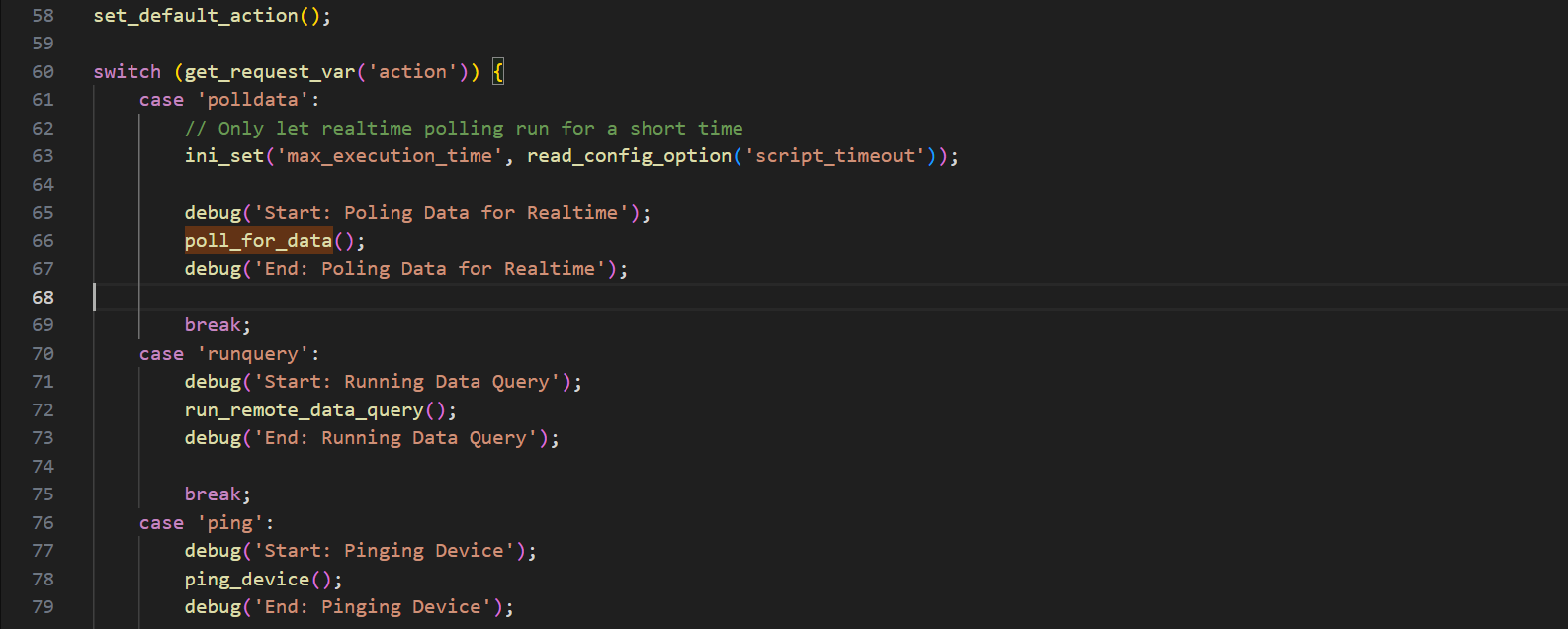Click case keyword on line 70
Viewport: 1568px width, 629px height.
point(162,354)
